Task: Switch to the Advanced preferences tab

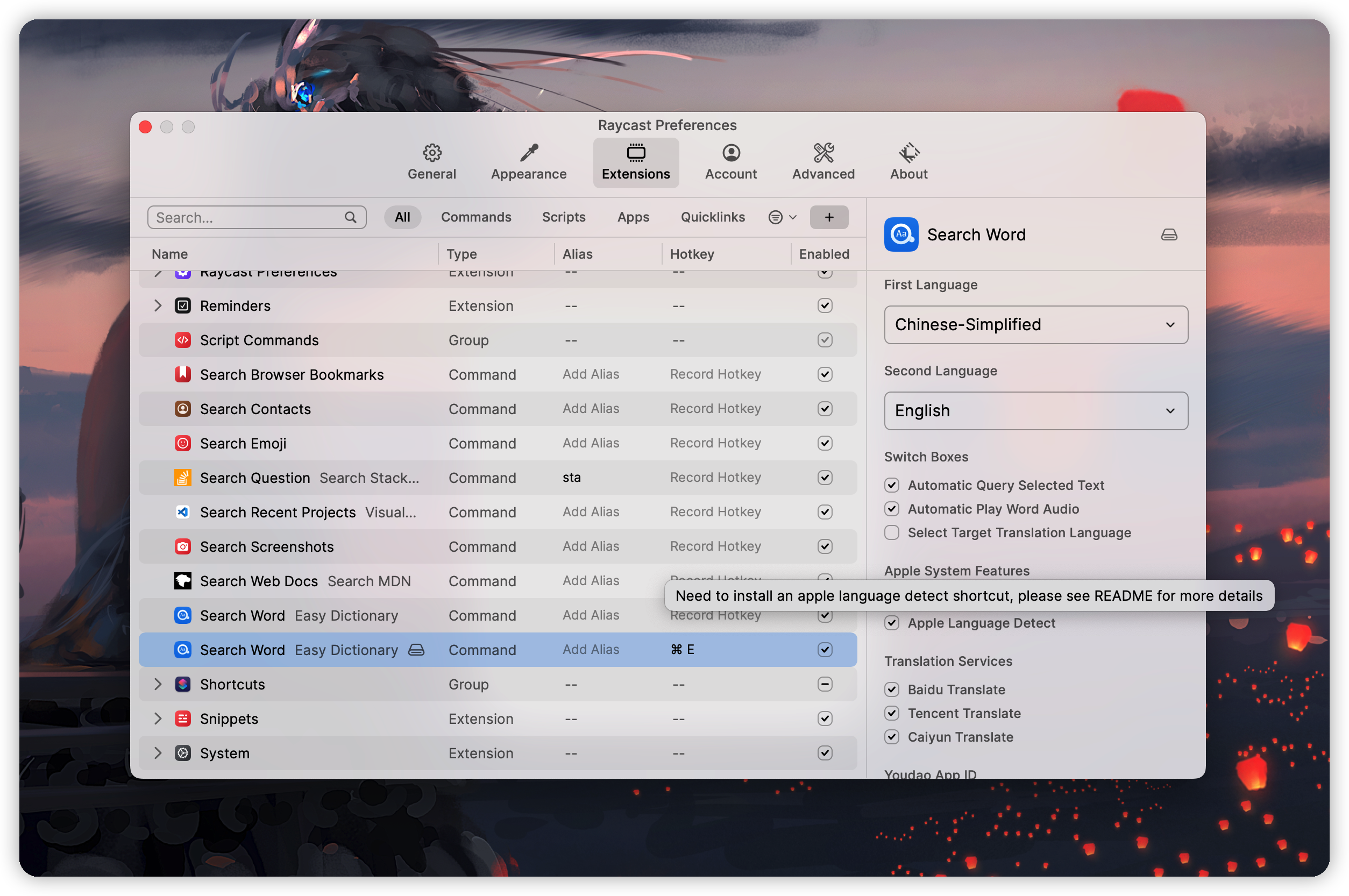Action: (x=823, y=162)
